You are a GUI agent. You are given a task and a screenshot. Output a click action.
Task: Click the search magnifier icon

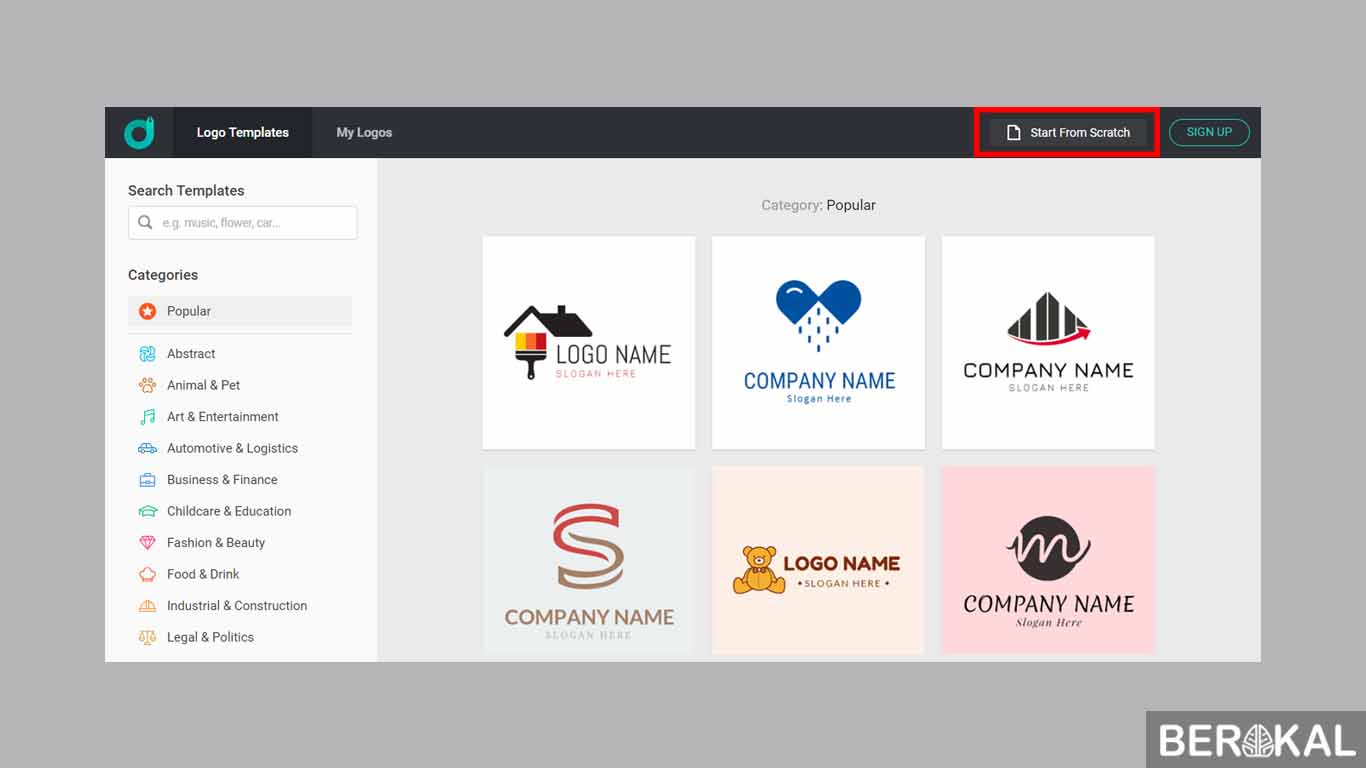tap(146, 223)
